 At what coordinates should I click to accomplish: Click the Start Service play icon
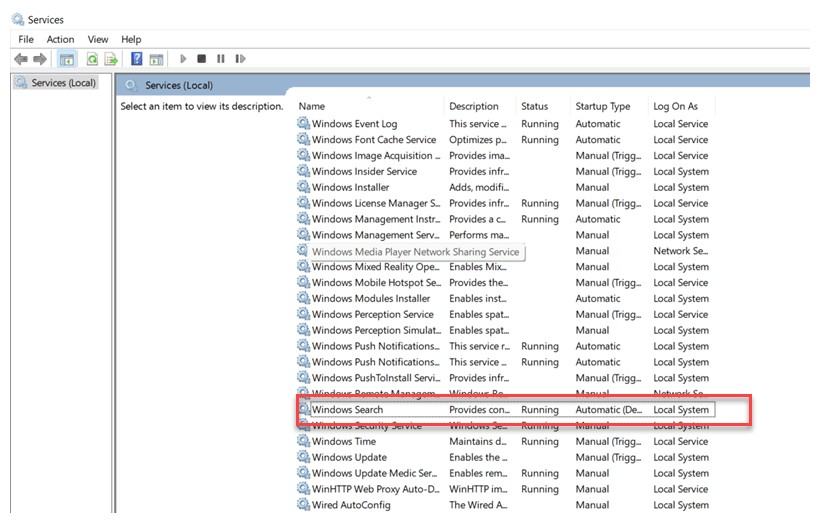183,59
